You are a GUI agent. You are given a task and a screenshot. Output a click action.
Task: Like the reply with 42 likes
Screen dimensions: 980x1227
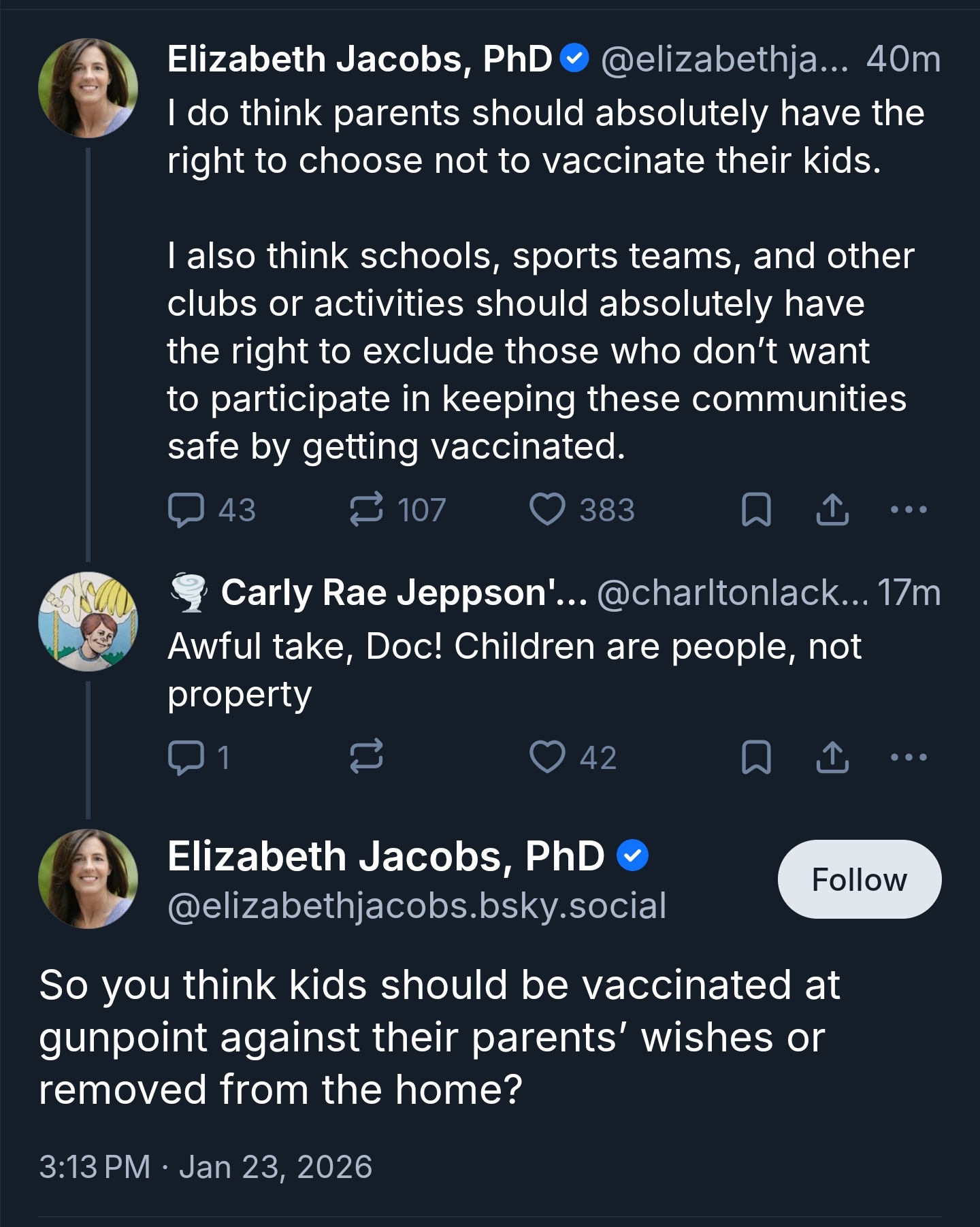coord(548,757)
